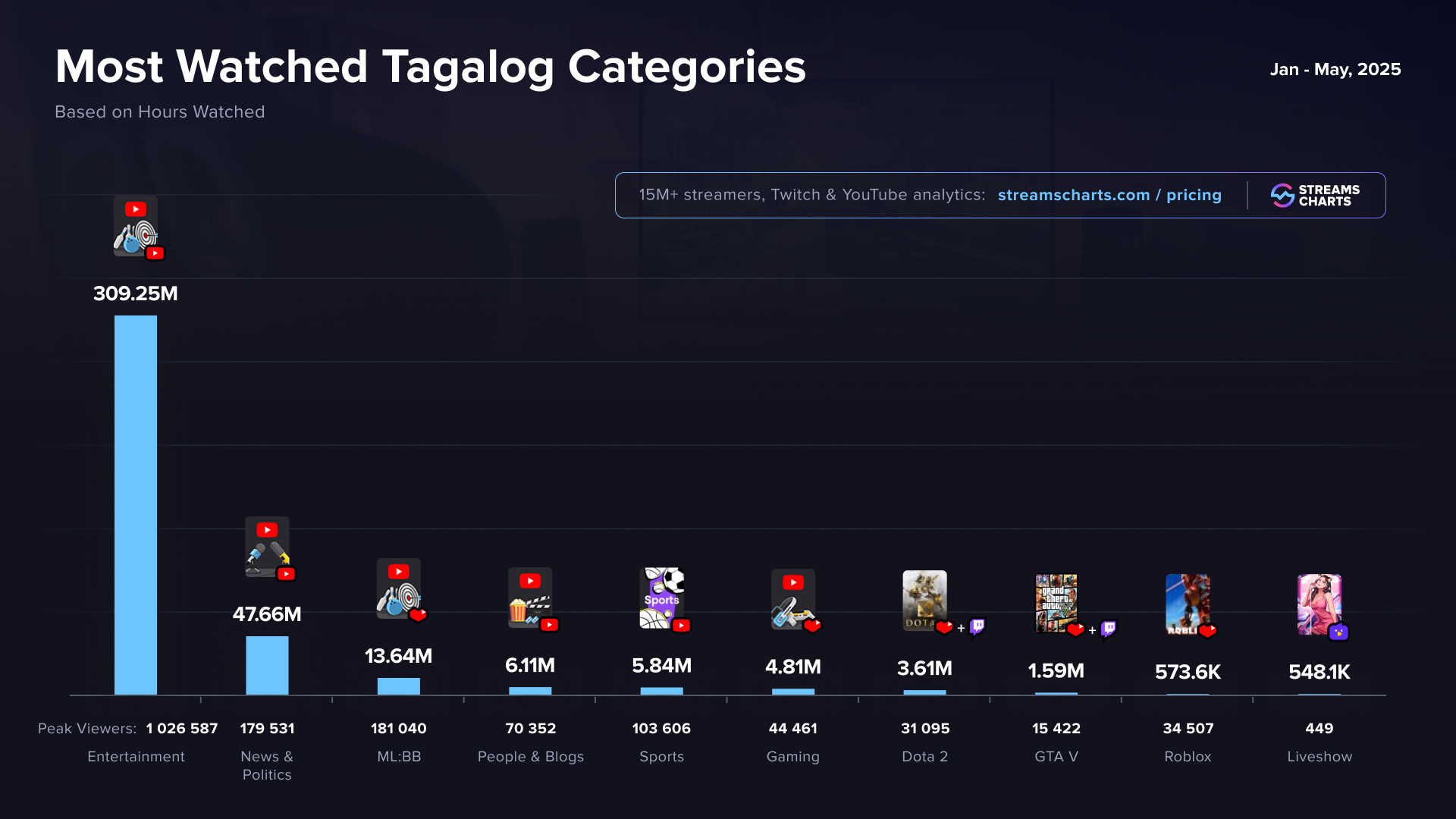1456x819 pixels.
Task: Click the Liveshow category label
Action: point(1319,757)
